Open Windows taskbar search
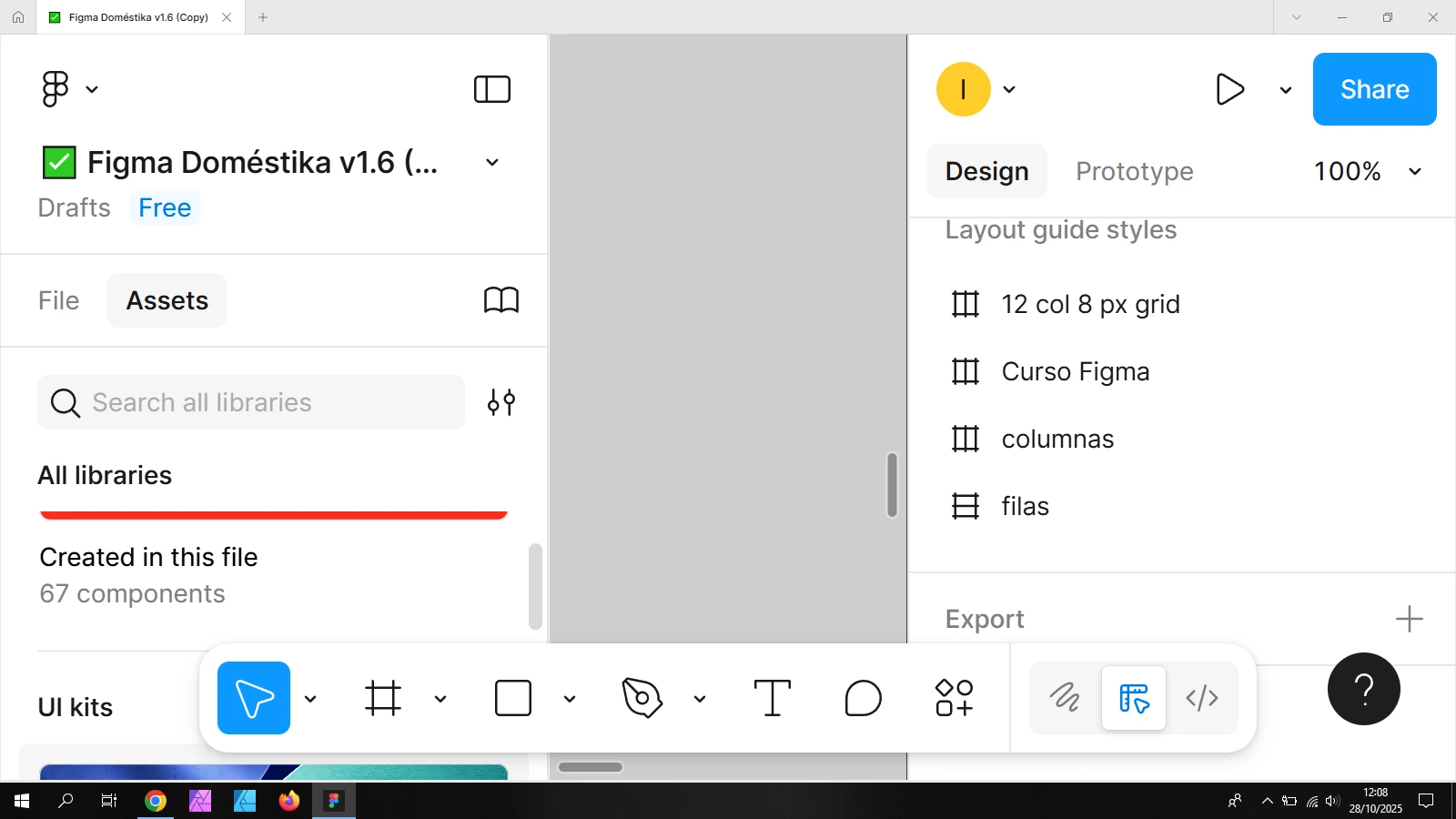This screenshot has width=1456, height=819. [x=66, y=801]
